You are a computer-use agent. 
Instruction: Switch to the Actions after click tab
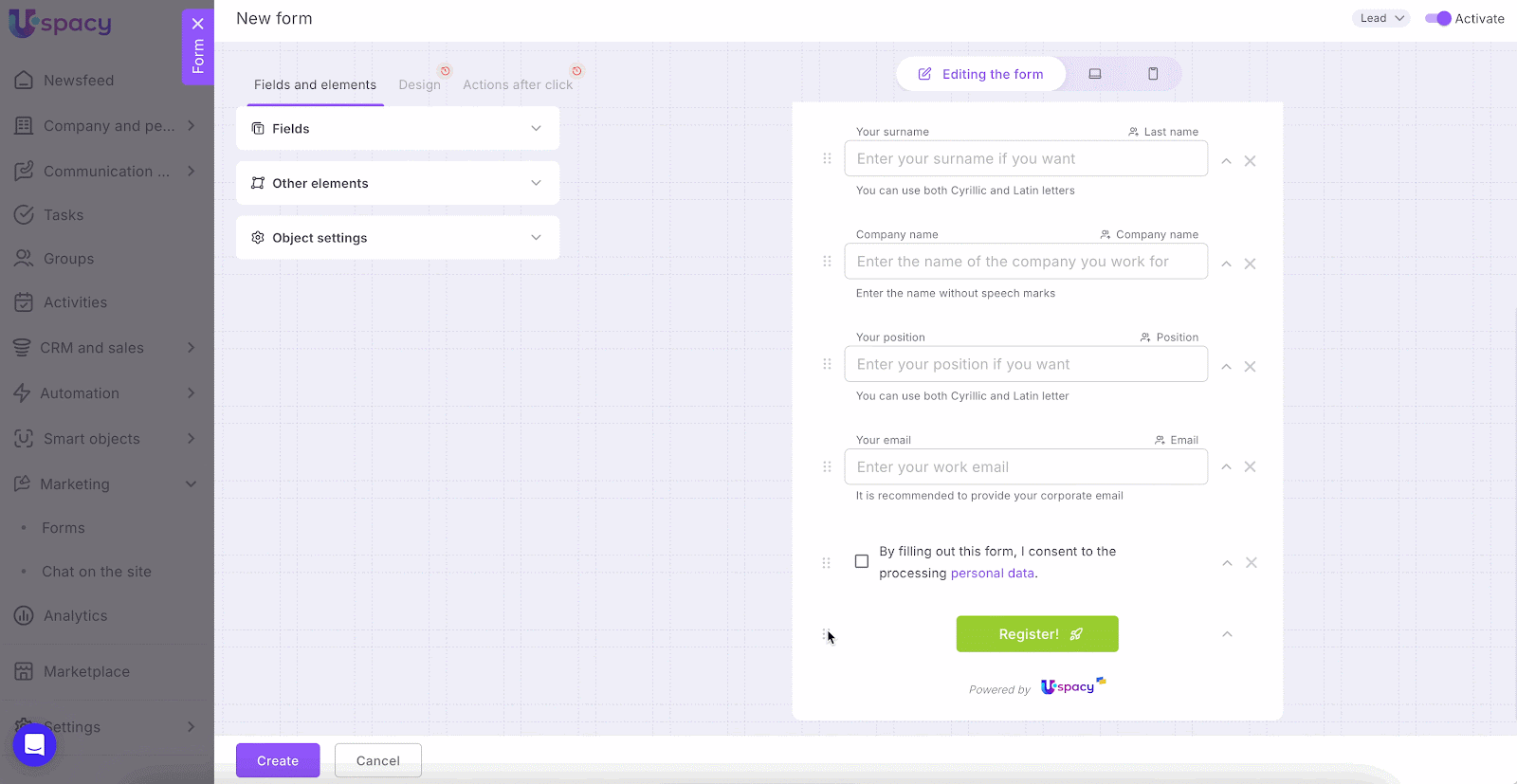pos(518,85)
